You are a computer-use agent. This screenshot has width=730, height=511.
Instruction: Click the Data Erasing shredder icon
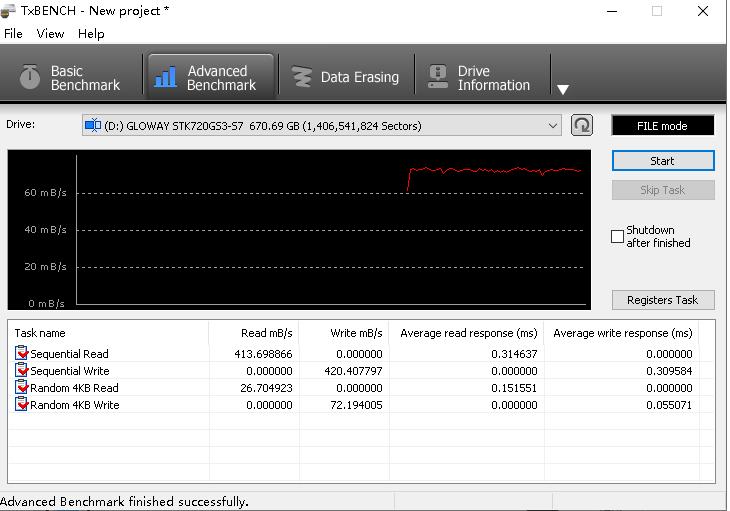coord(301,77)
